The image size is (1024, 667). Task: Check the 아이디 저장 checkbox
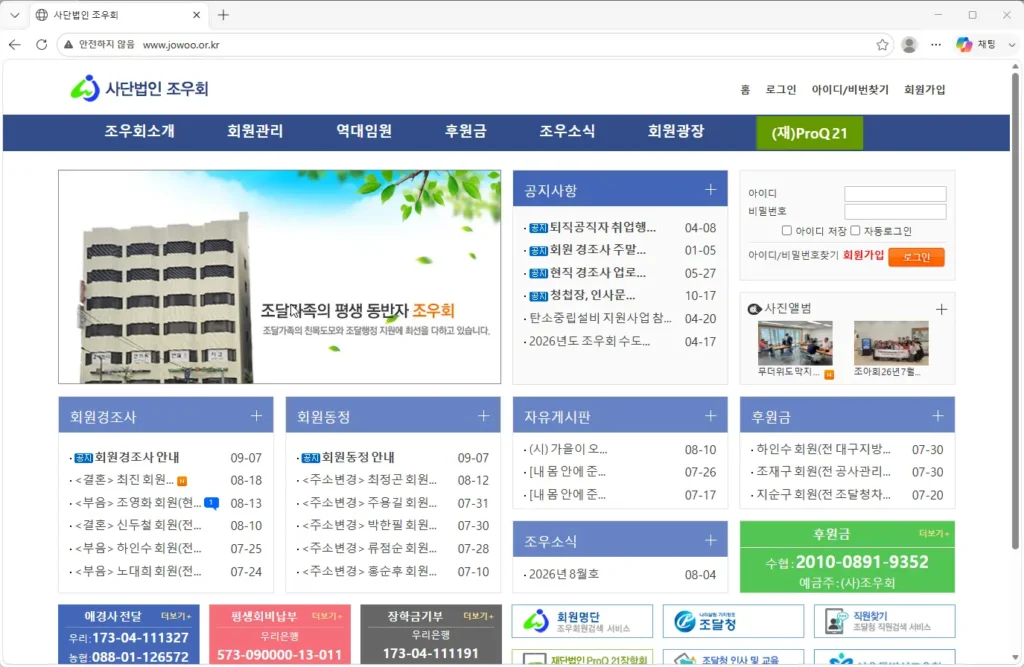[x=787, y=231]
